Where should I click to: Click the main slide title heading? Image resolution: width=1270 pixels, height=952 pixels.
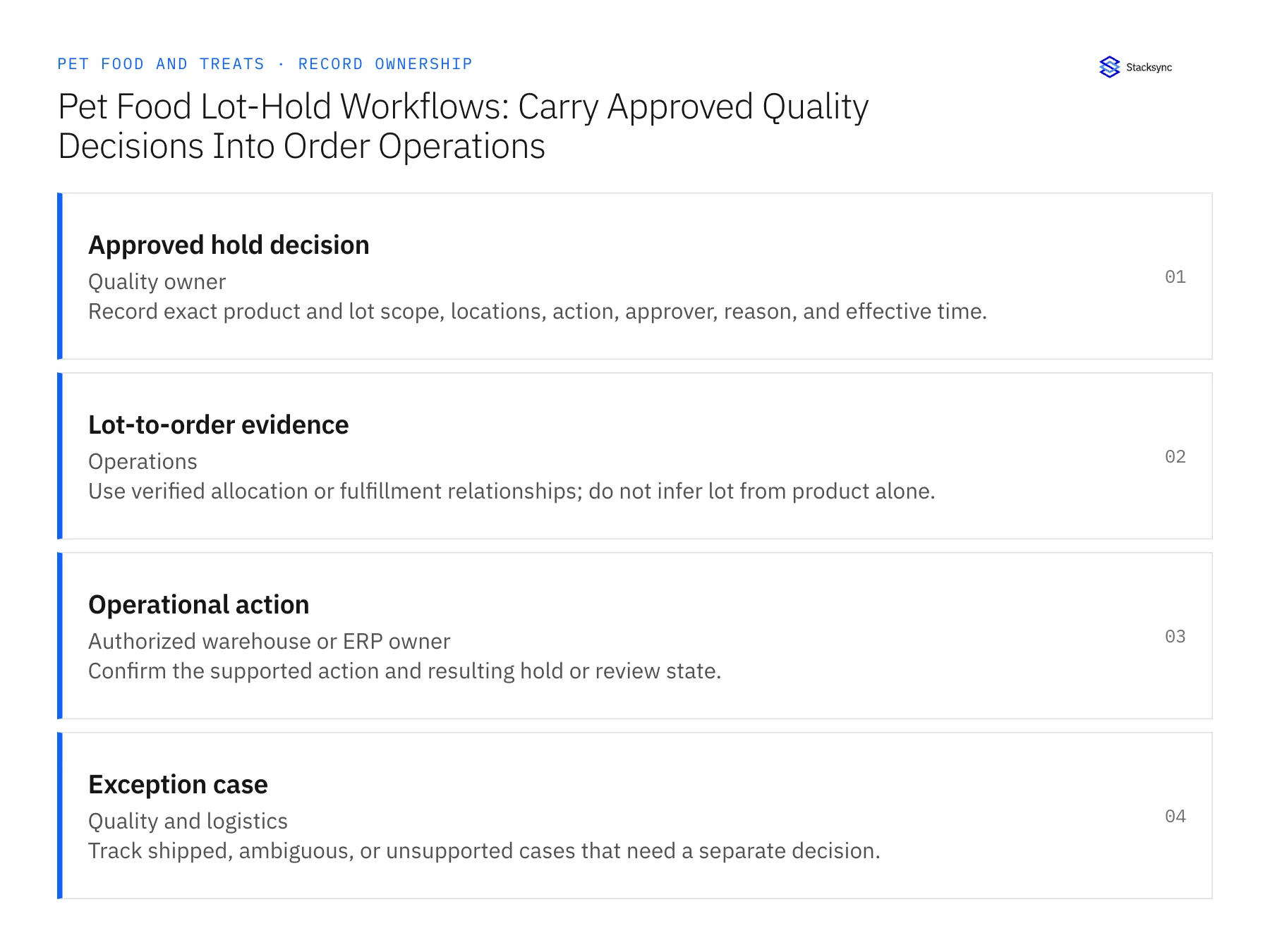(463, 126)
